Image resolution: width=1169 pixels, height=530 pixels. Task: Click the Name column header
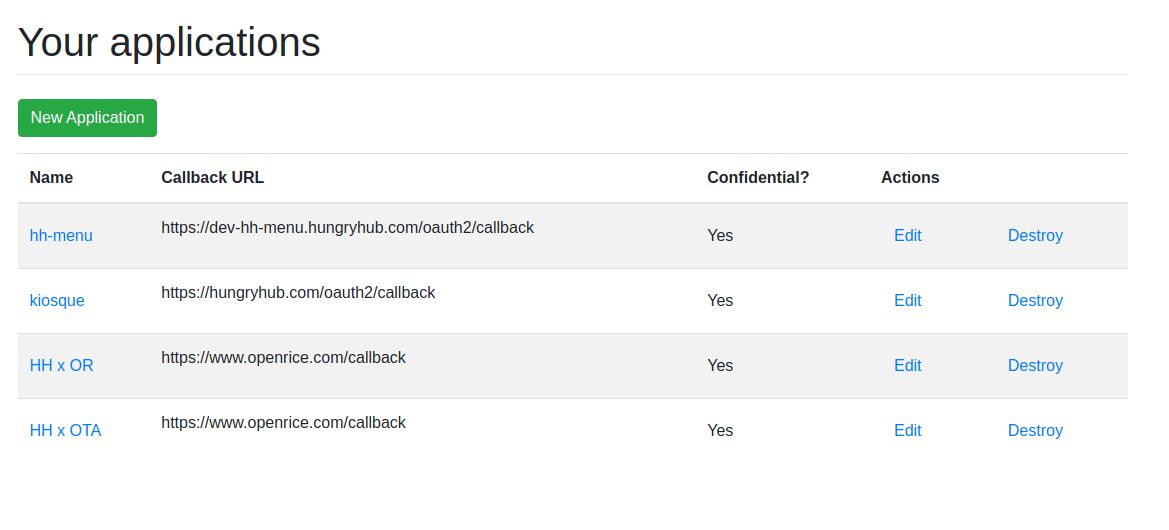coord(51,178)
